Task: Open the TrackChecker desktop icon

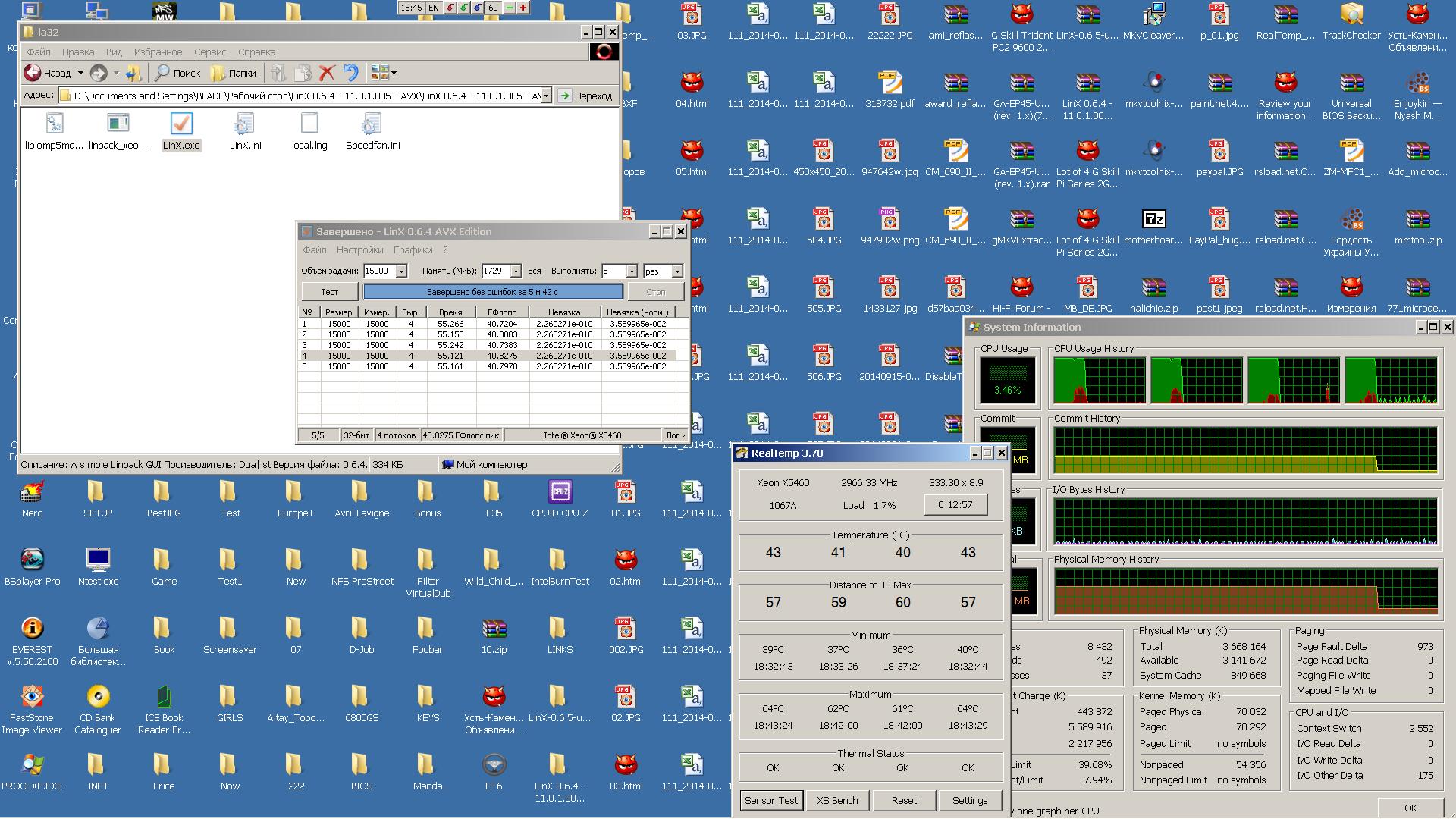Action: (x=1351, y=15)
